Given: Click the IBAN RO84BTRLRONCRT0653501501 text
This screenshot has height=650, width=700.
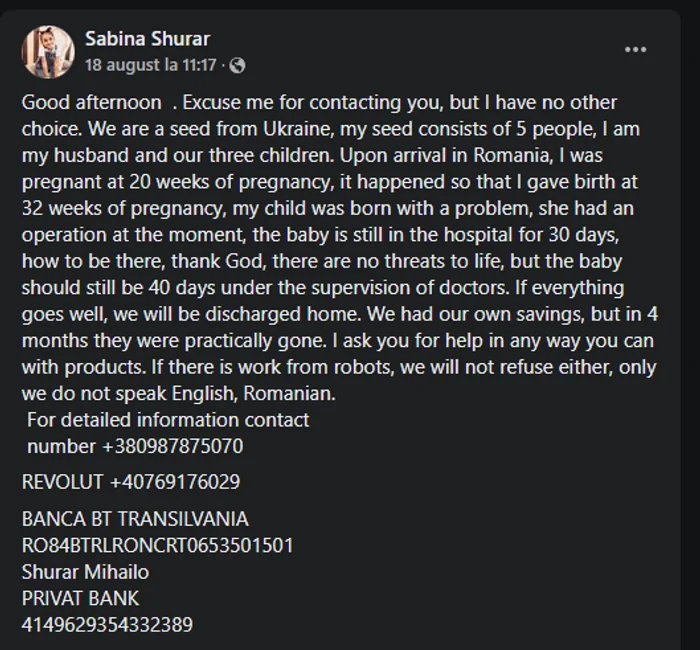Looking at the screenshot, I should [157, 546].
